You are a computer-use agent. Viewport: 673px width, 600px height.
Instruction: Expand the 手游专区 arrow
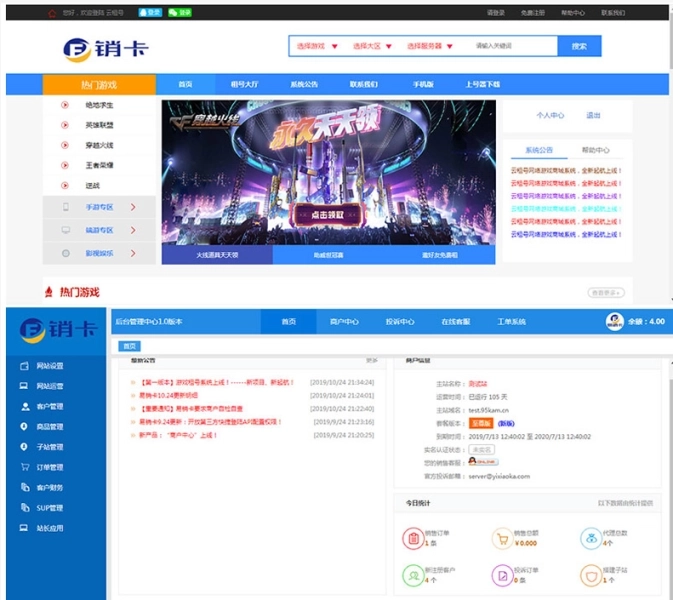click(133, 207)
